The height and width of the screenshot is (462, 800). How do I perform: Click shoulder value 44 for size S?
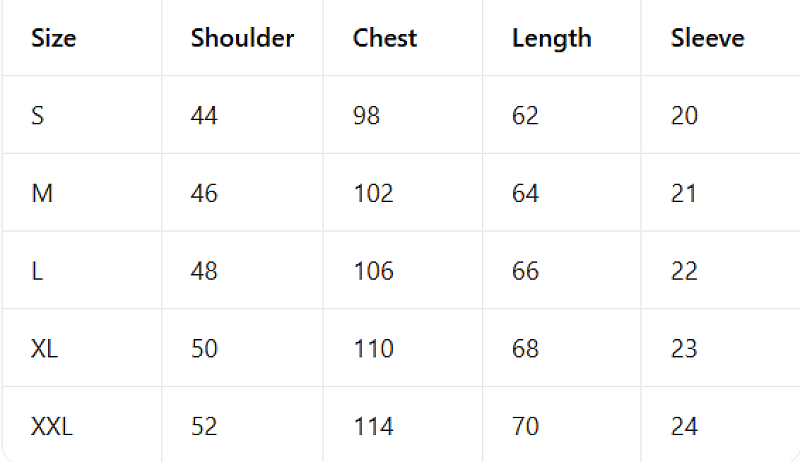click(x=204, y=116)
